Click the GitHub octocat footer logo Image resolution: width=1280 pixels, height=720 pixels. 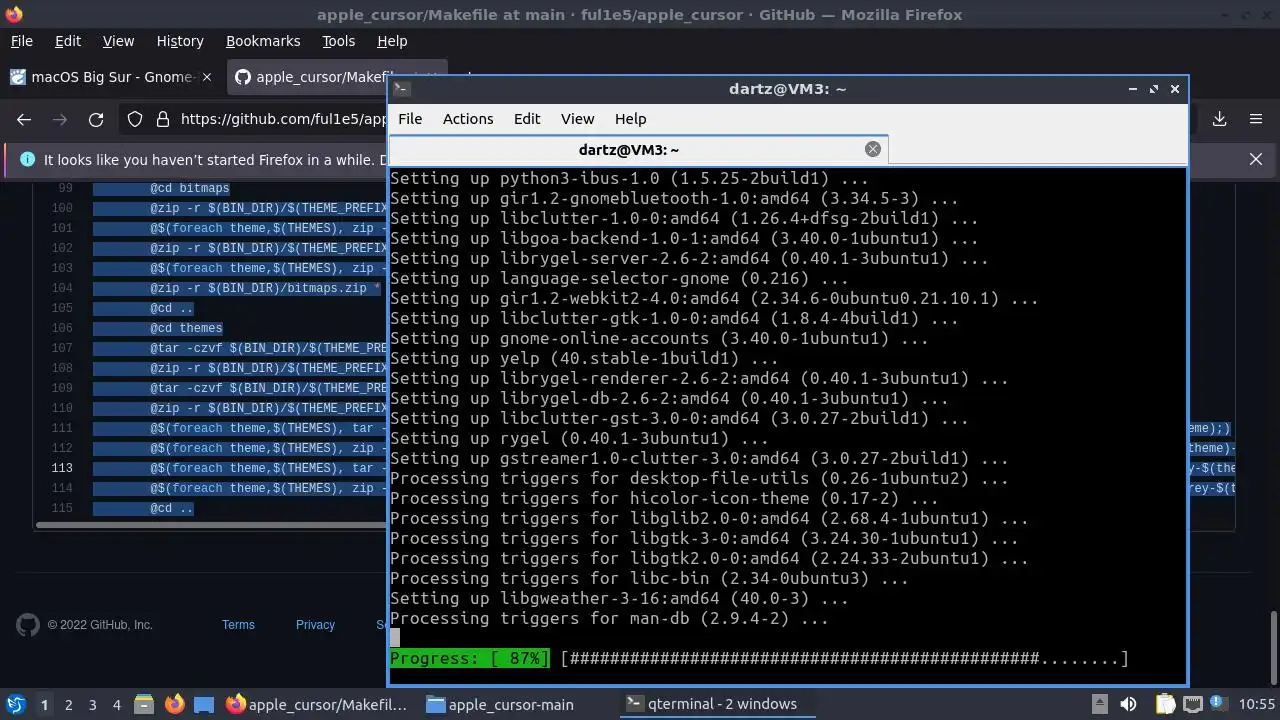click(x=28, y=625)
